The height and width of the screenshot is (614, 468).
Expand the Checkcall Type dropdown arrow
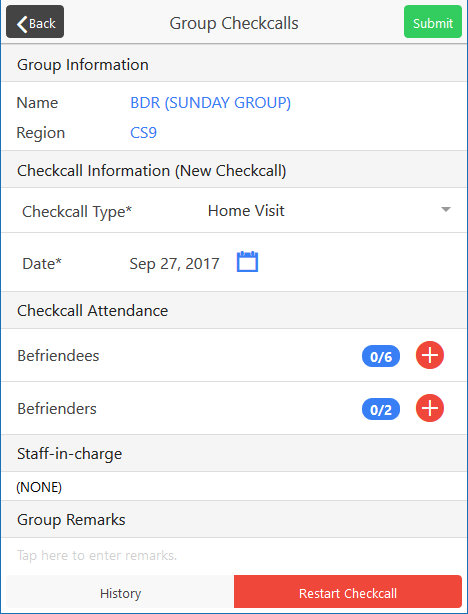click(x=446, y=210)
